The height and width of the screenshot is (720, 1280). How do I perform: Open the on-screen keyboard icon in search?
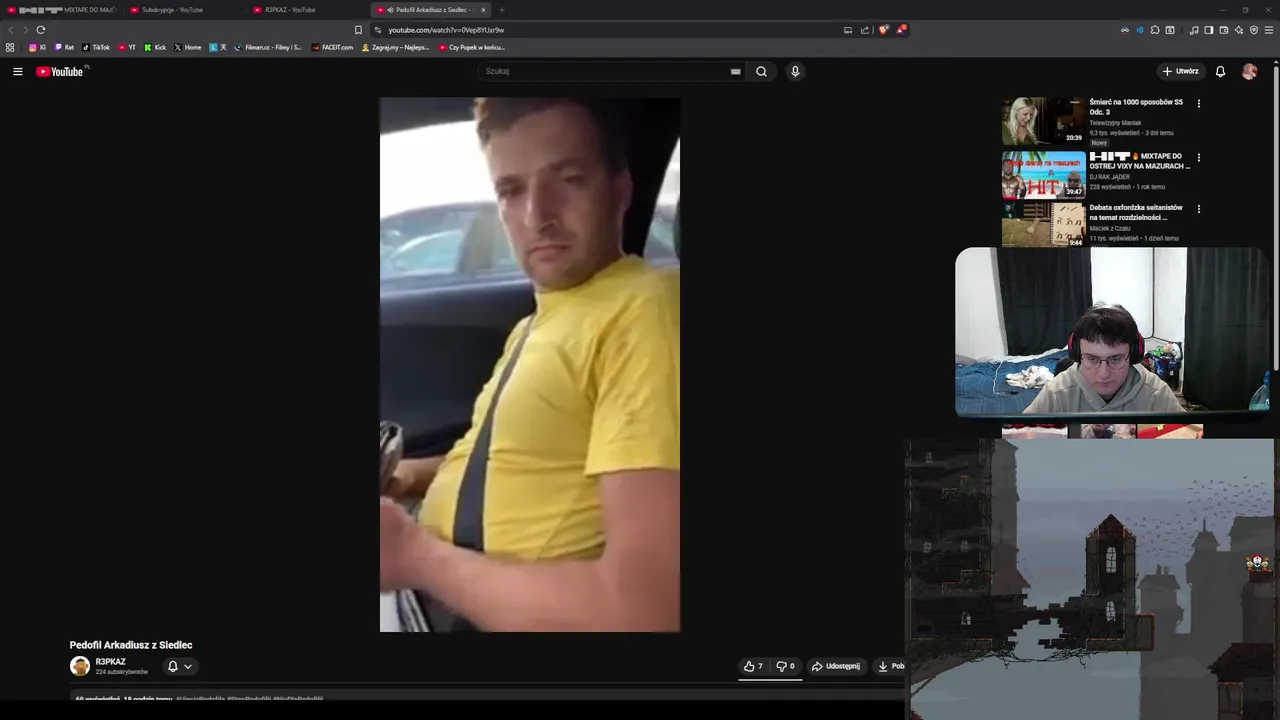click(x=735, y=71)
